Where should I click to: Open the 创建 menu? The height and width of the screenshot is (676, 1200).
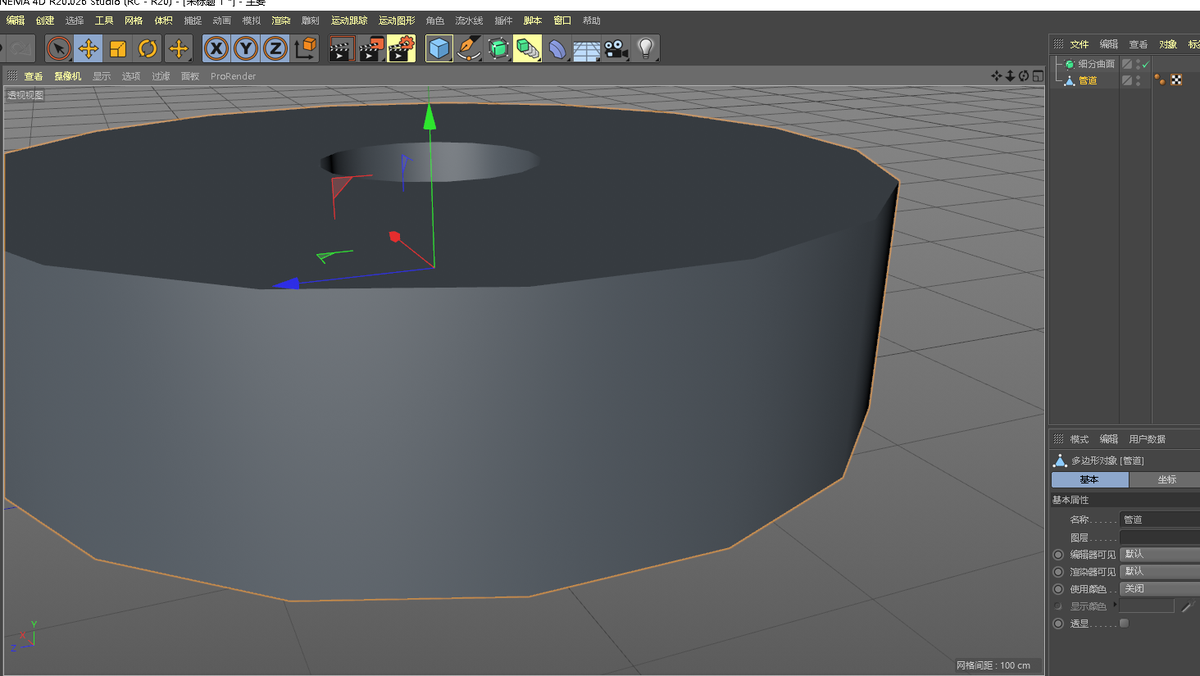45,20
